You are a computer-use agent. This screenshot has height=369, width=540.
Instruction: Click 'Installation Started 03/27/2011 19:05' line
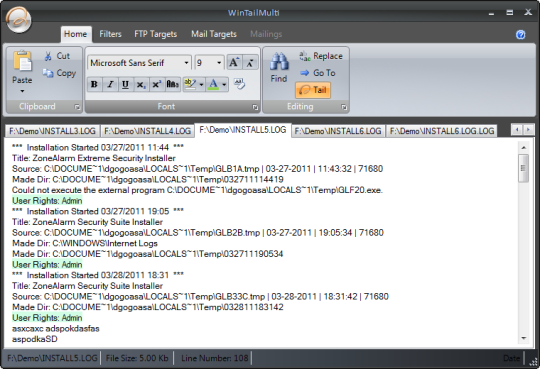(x=98, y=211)
